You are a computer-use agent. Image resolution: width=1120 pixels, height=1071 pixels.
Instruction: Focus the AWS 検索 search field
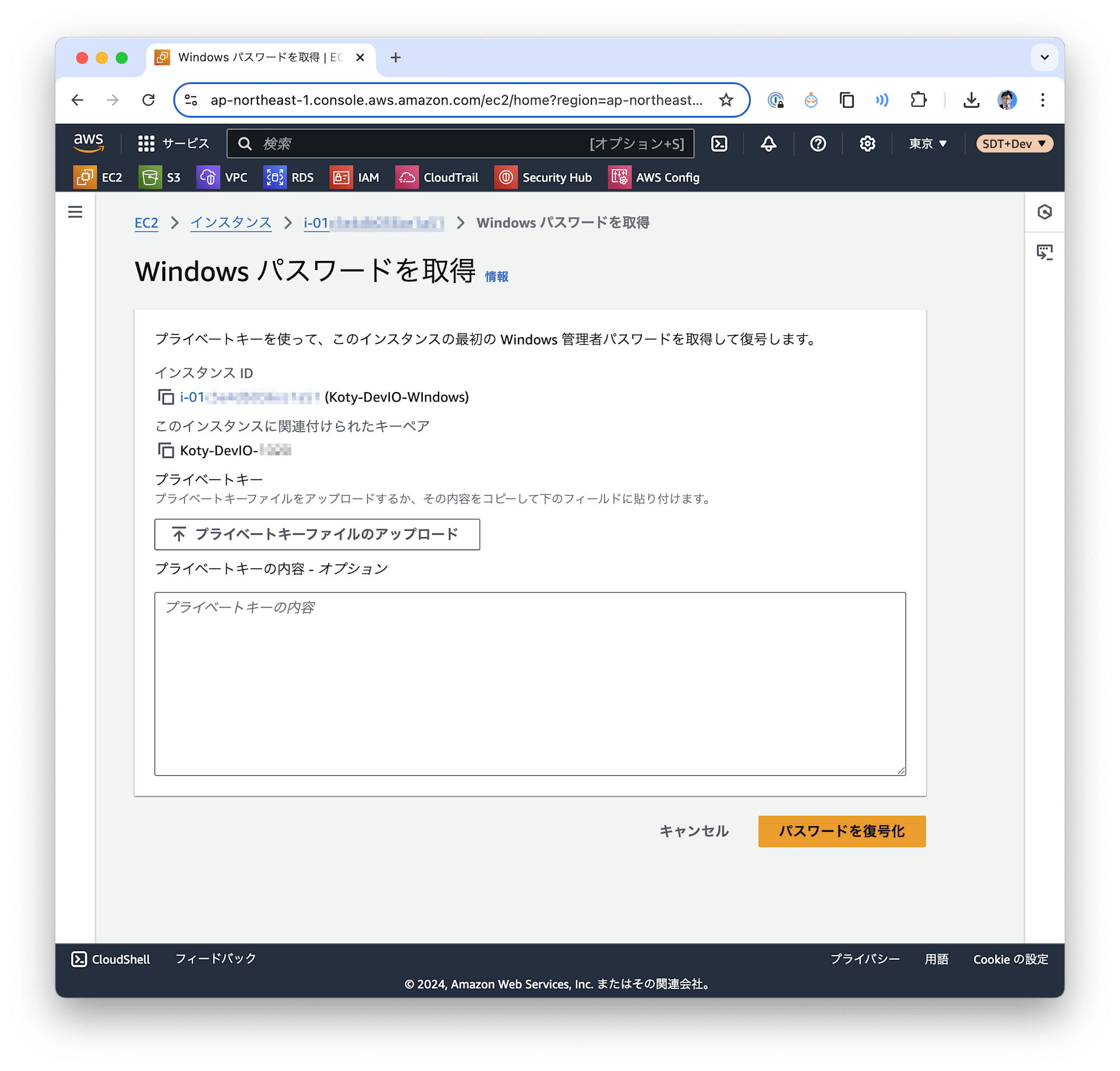point(460,143)
